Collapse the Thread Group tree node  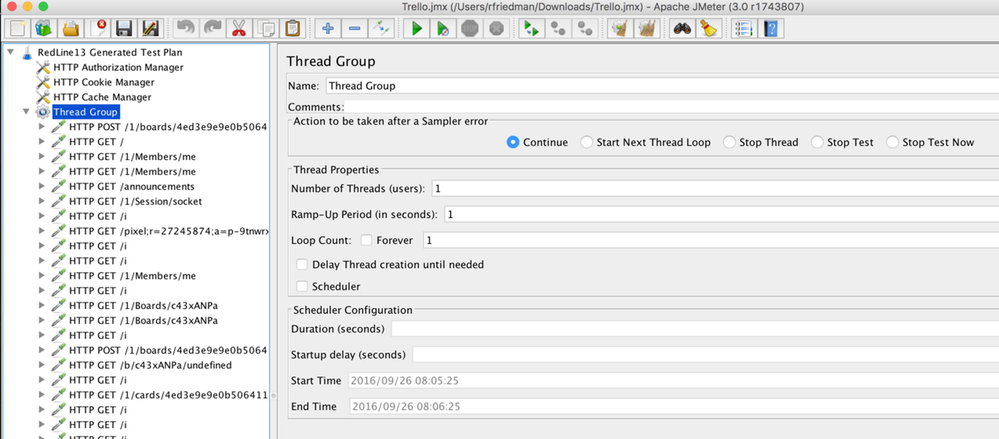tap(26, 112)
